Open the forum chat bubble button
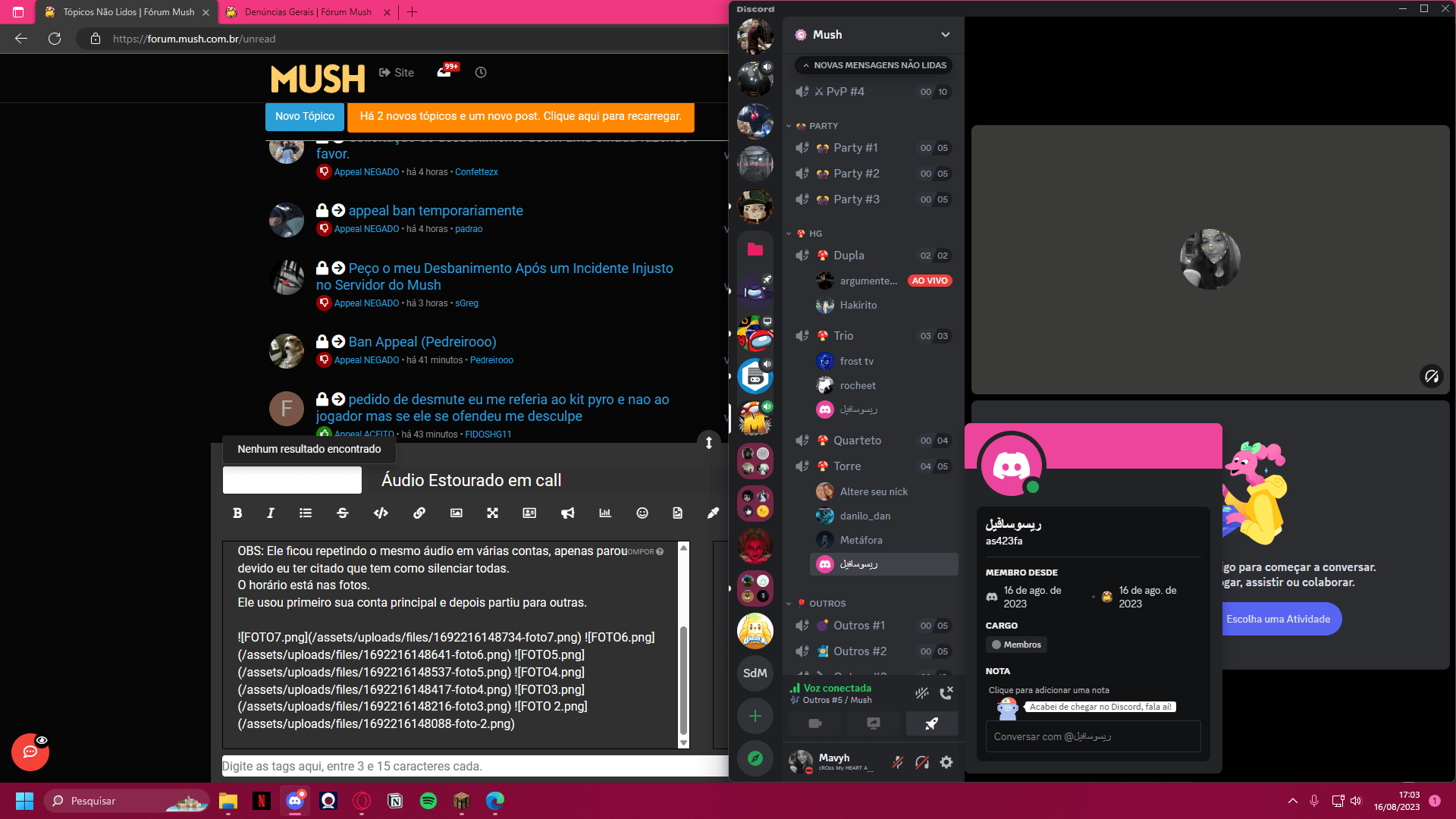The height and width of the screenshot is (819, 1456). [30, 752]
